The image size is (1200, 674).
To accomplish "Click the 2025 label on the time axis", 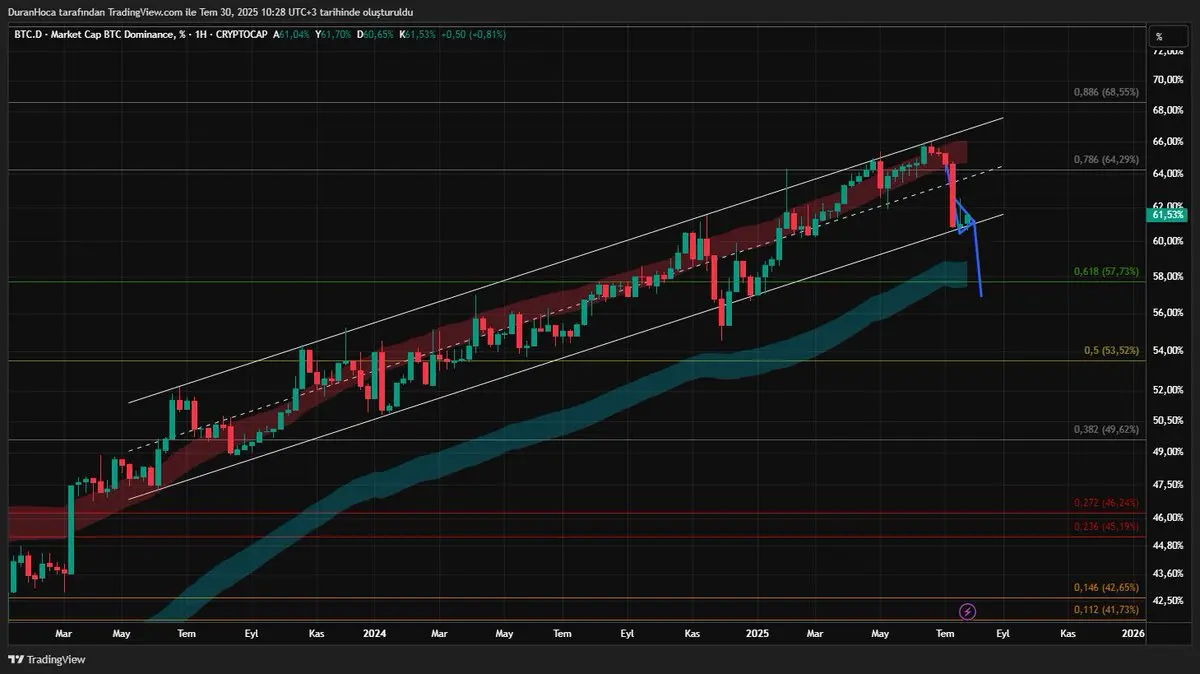I will [756, 634].
